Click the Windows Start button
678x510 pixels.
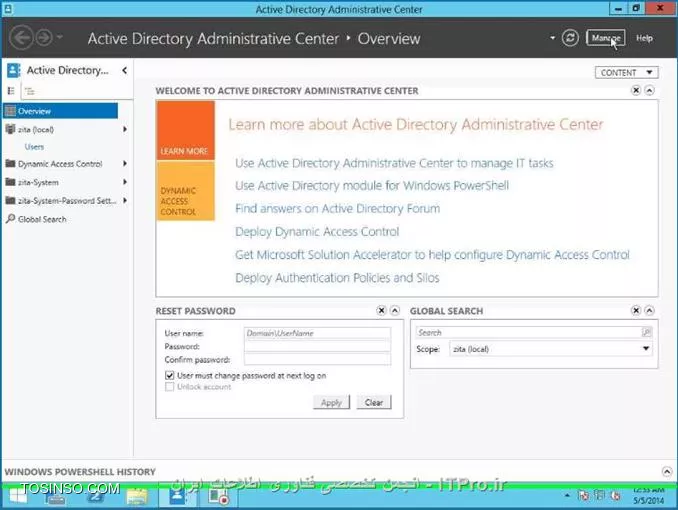(x=18, y=495)
